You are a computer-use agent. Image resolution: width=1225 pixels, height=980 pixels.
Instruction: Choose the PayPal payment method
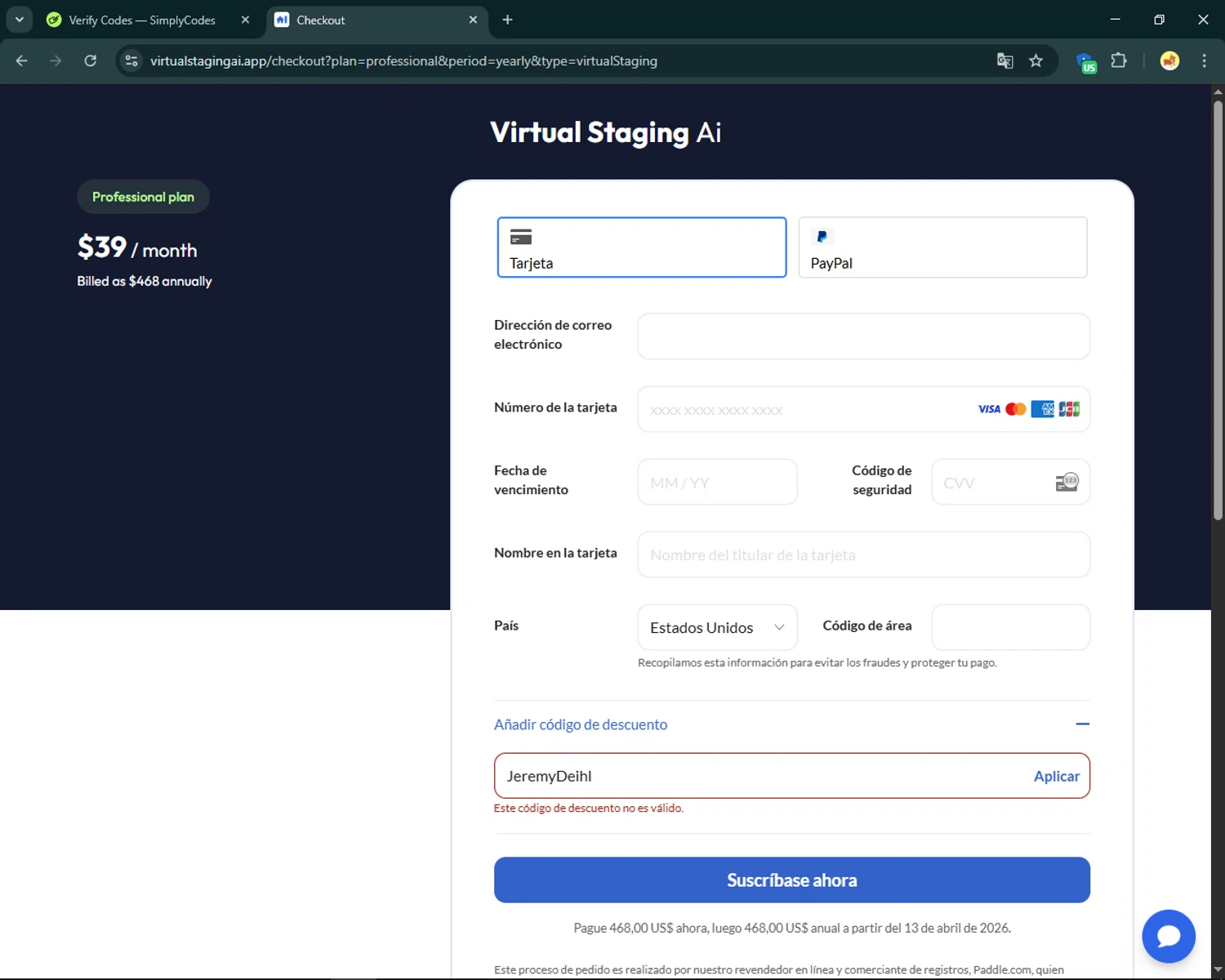(942, 247)
